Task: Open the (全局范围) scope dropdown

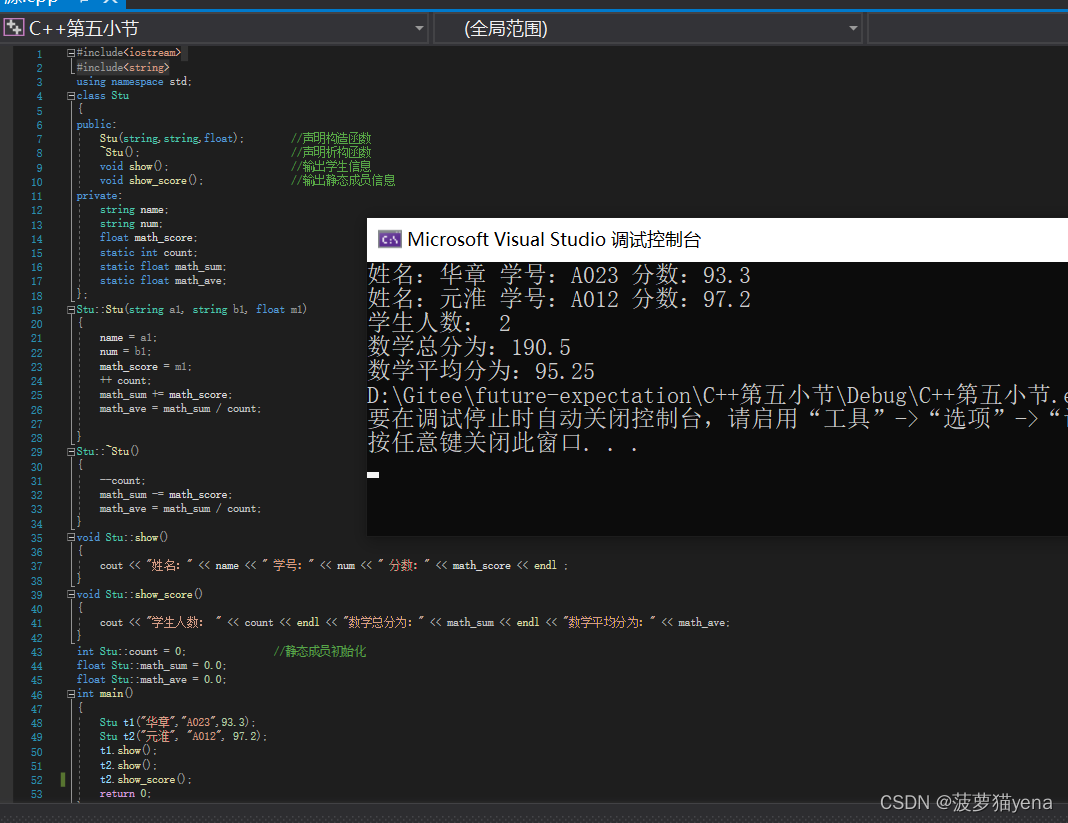Action: (853, 29)
